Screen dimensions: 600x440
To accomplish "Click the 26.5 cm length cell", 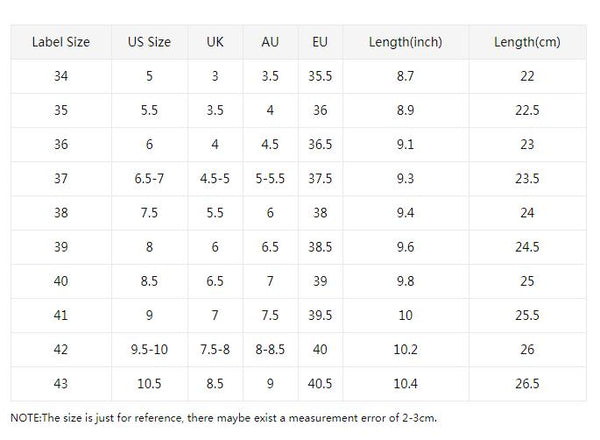I will (x=527, y=384).
